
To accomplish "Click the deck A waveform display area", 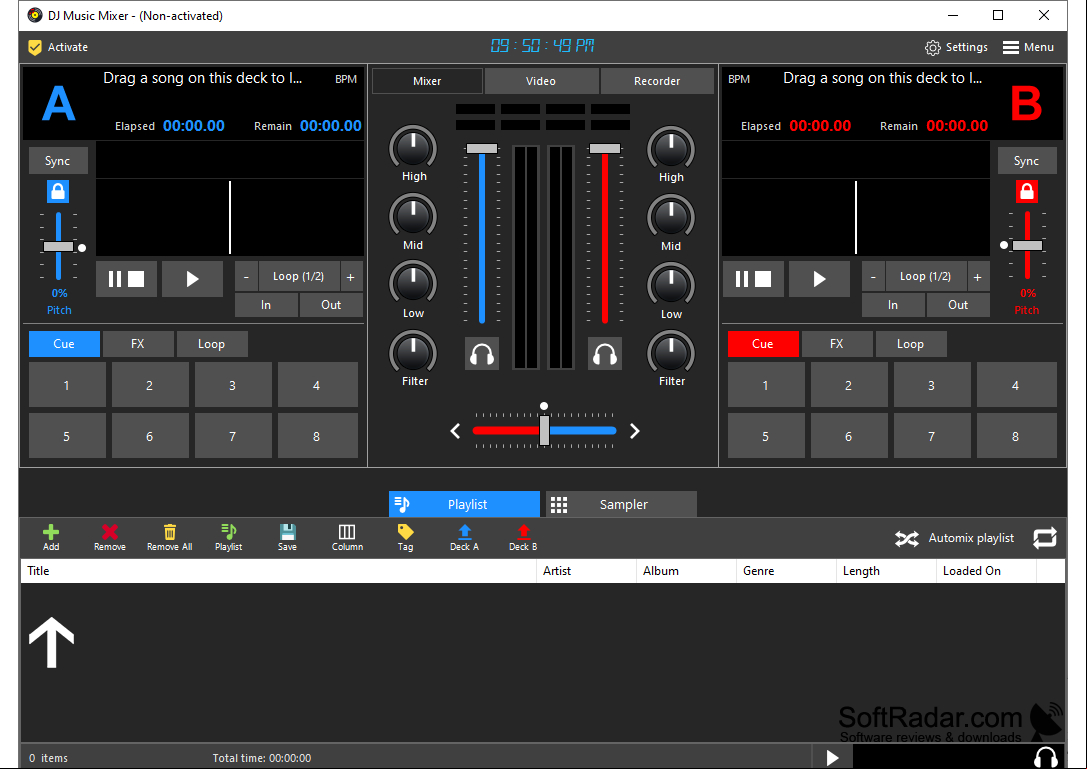I will point(230,199).
